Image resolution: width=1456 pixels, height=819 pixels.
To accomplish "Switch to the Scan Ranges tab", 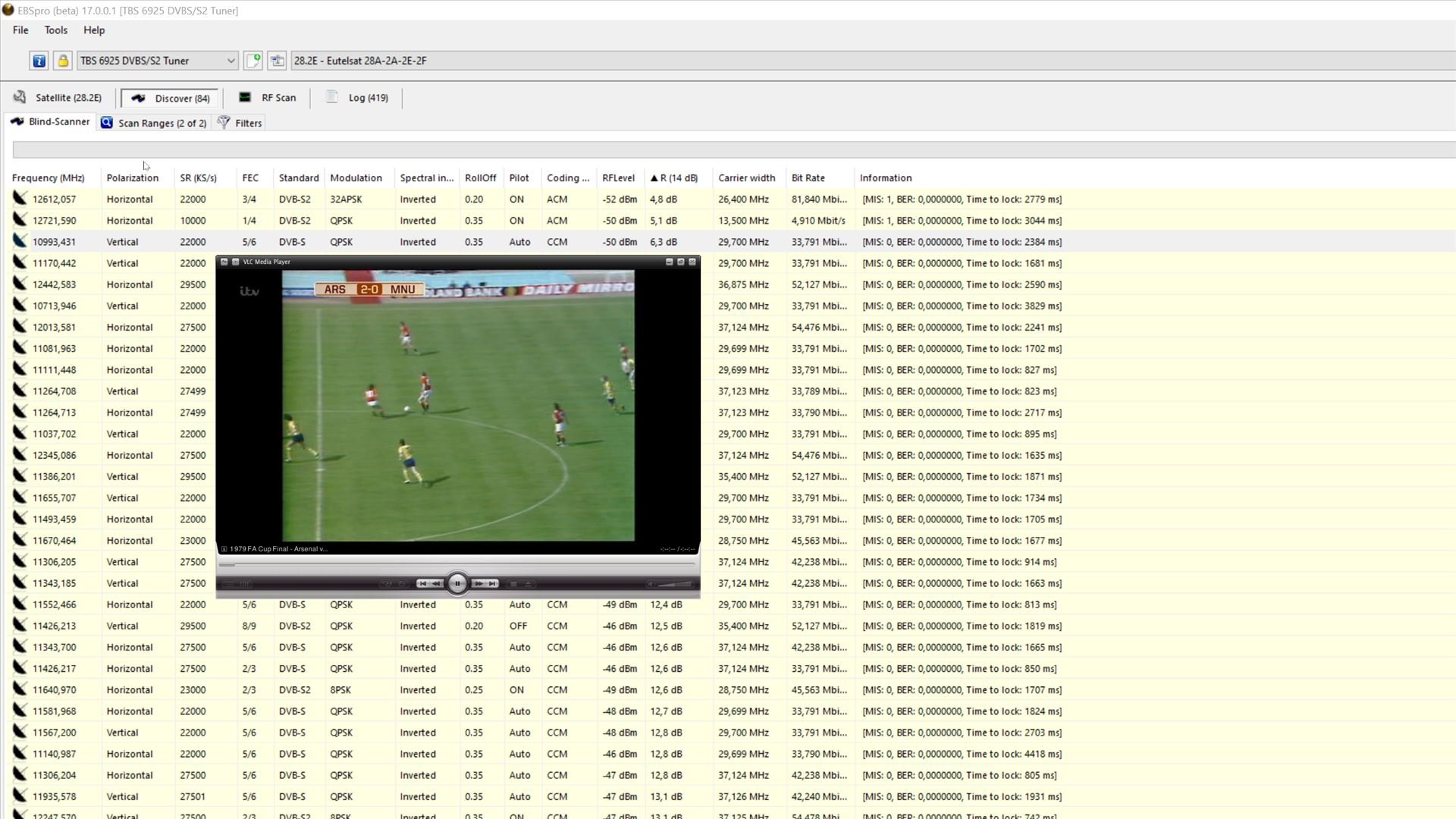I will (x=154, y=123).
